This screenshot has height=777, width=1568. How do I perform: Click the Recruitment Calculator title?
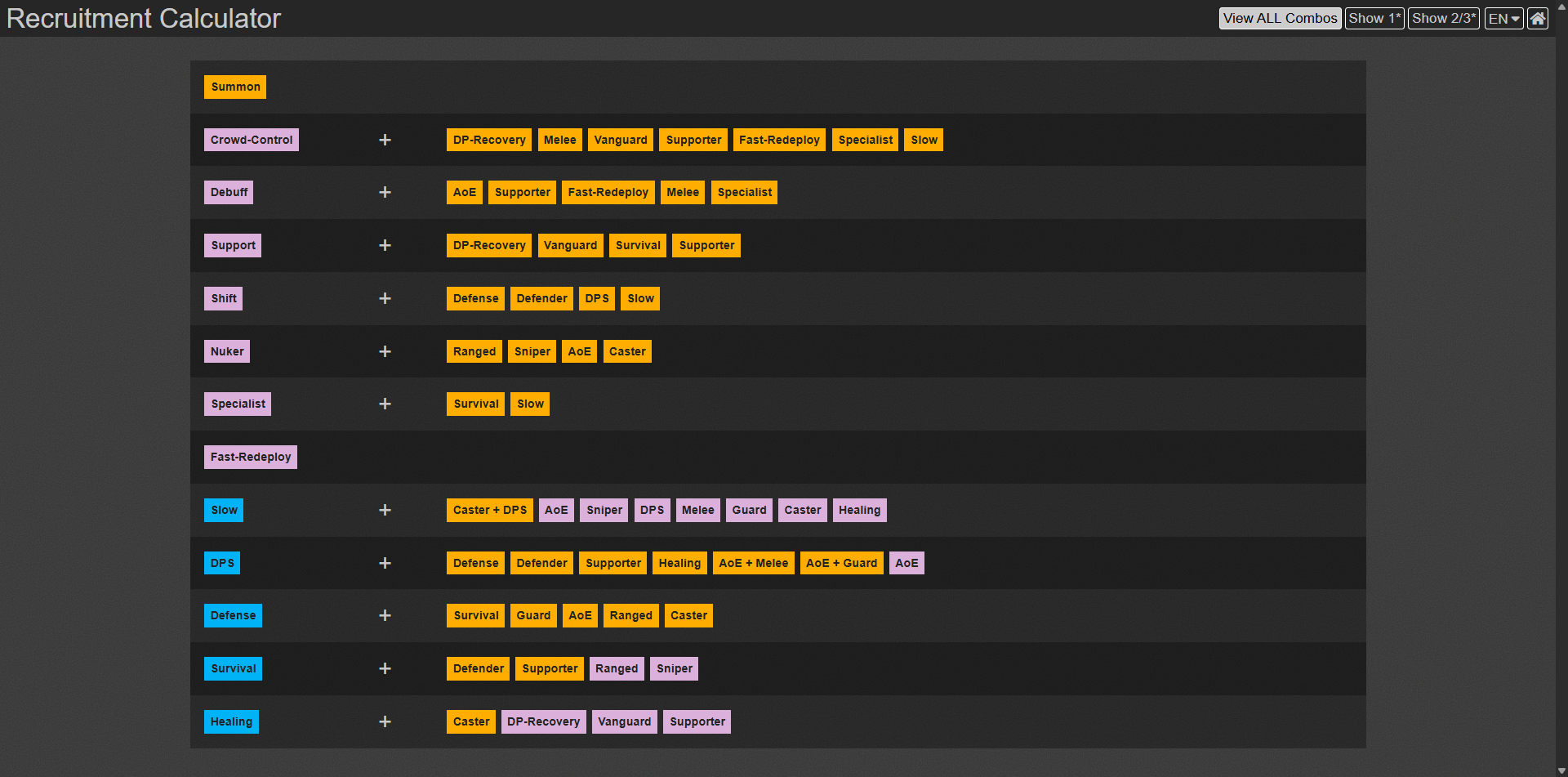pos(144,18)
